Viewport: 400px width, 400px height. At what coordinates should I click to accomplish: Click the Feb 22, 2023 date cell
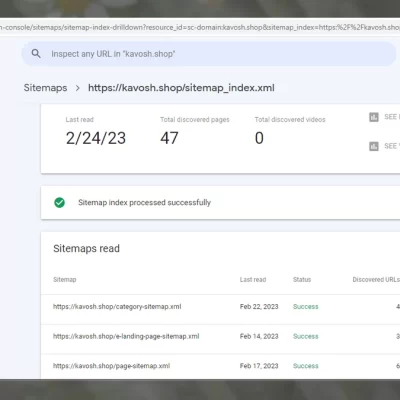pyautogui.click(x=259, y=306)
